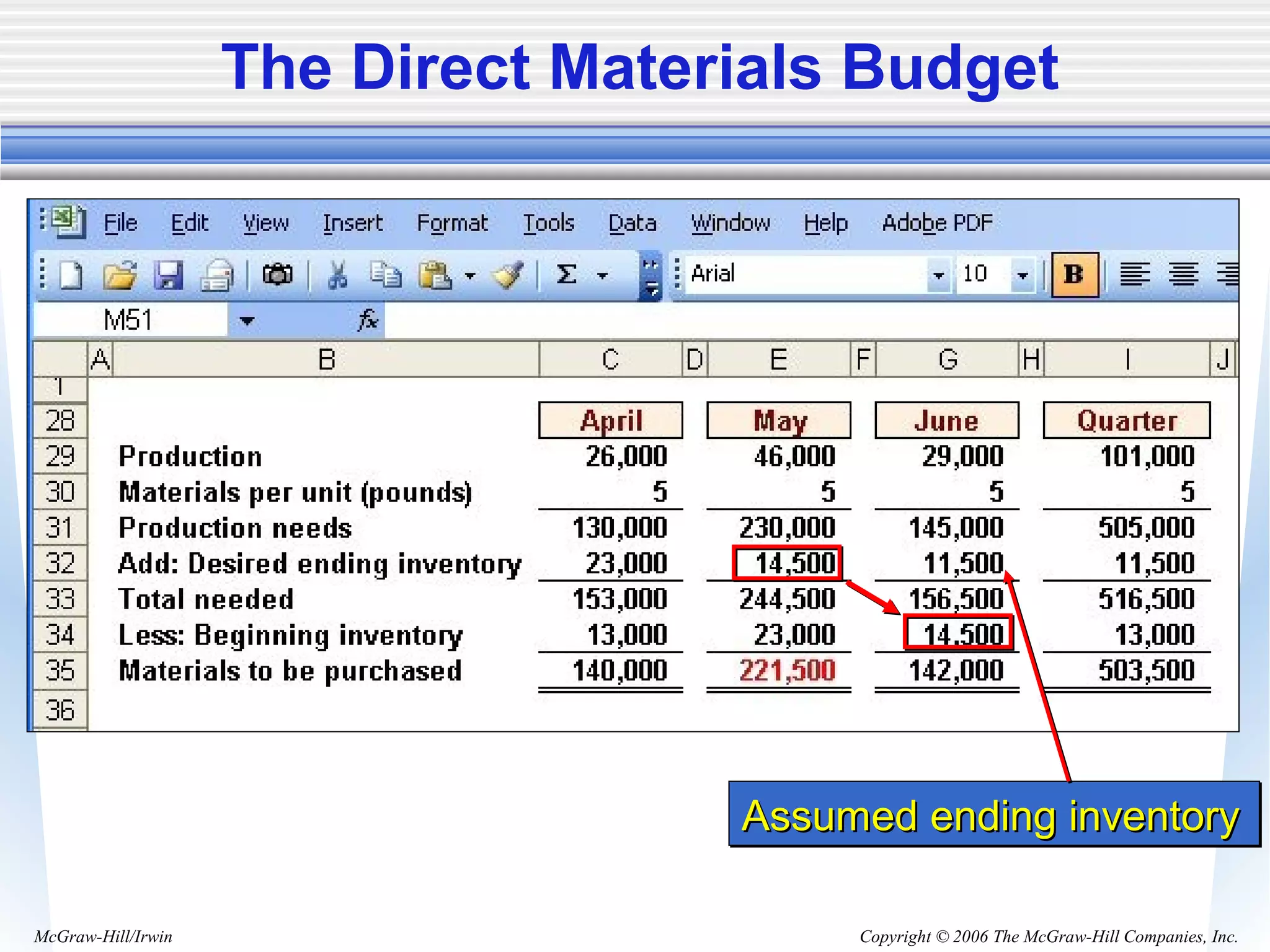The width and height of the screenshot is (1270, 952).
Task: Select column E header
Action: pos(779,359)
